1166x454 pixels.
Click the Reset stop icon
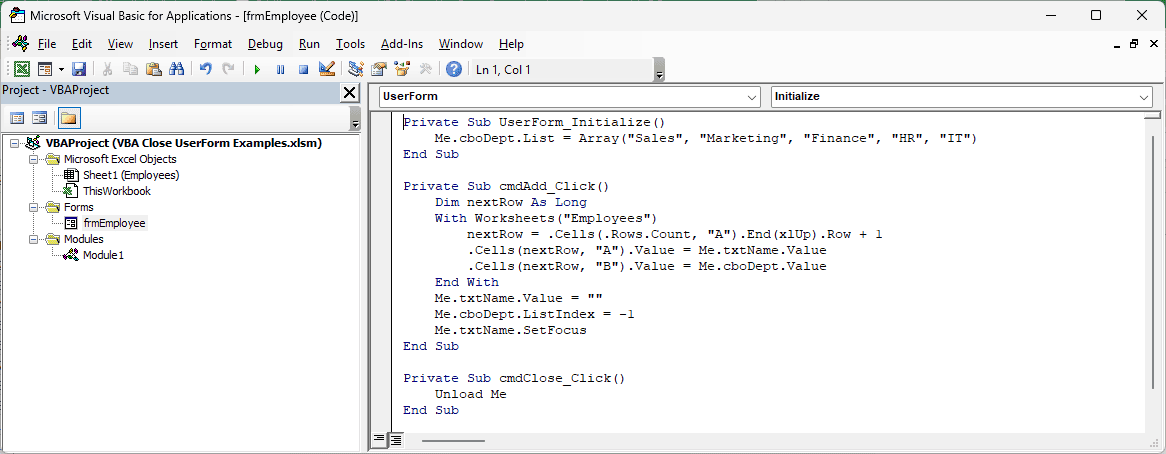tap(303, 69)
